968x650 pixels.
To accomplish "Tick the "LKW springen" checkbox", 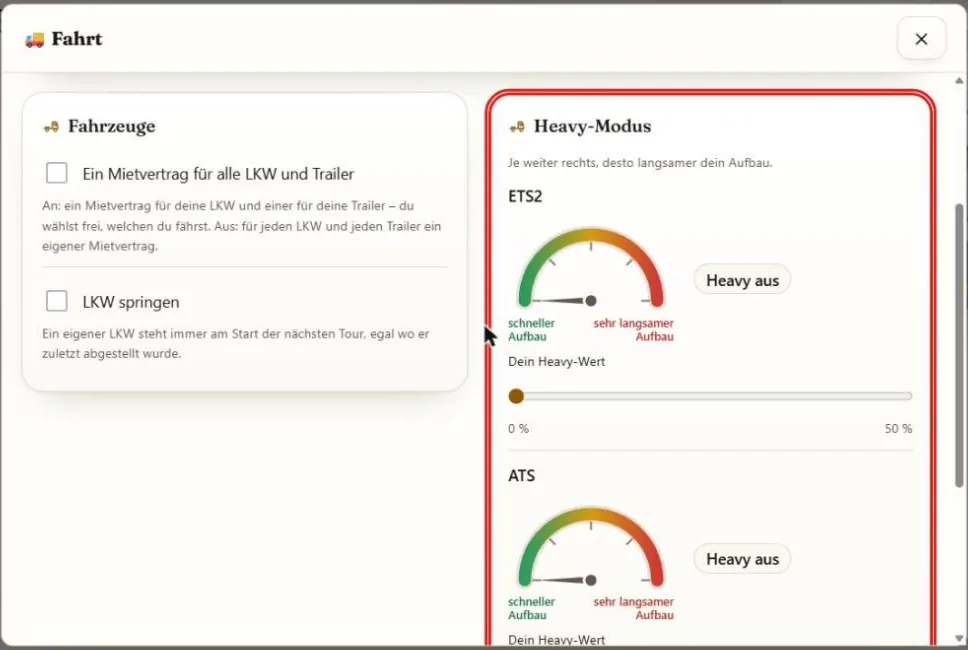I will coord(57,301).
